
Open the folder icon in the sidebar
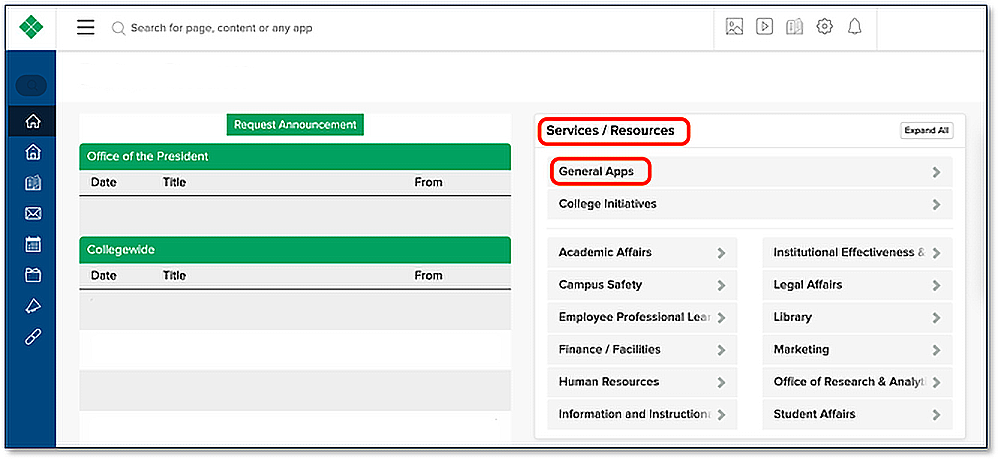pos(33,275)
